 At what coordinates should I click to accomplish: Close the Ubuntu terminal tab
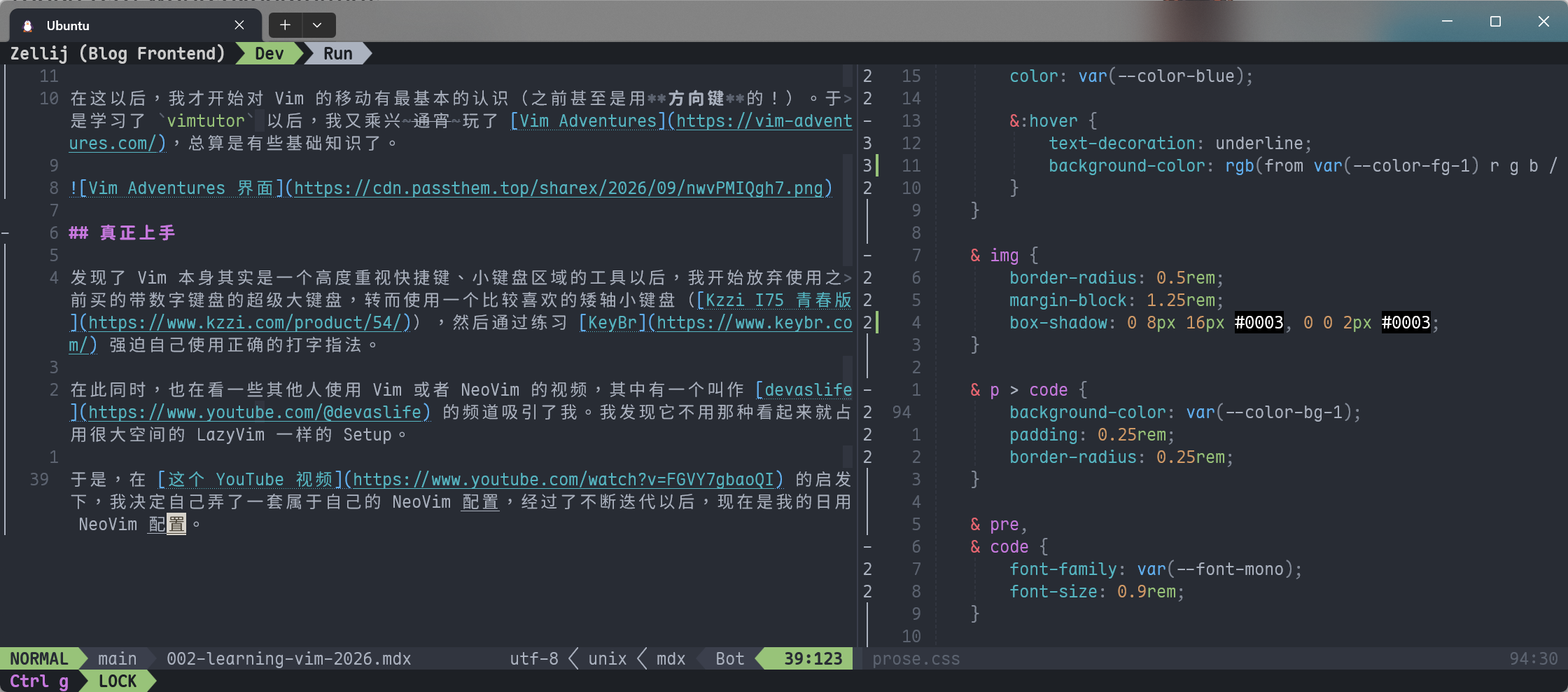pyautogui.click(x=239, y=25)
